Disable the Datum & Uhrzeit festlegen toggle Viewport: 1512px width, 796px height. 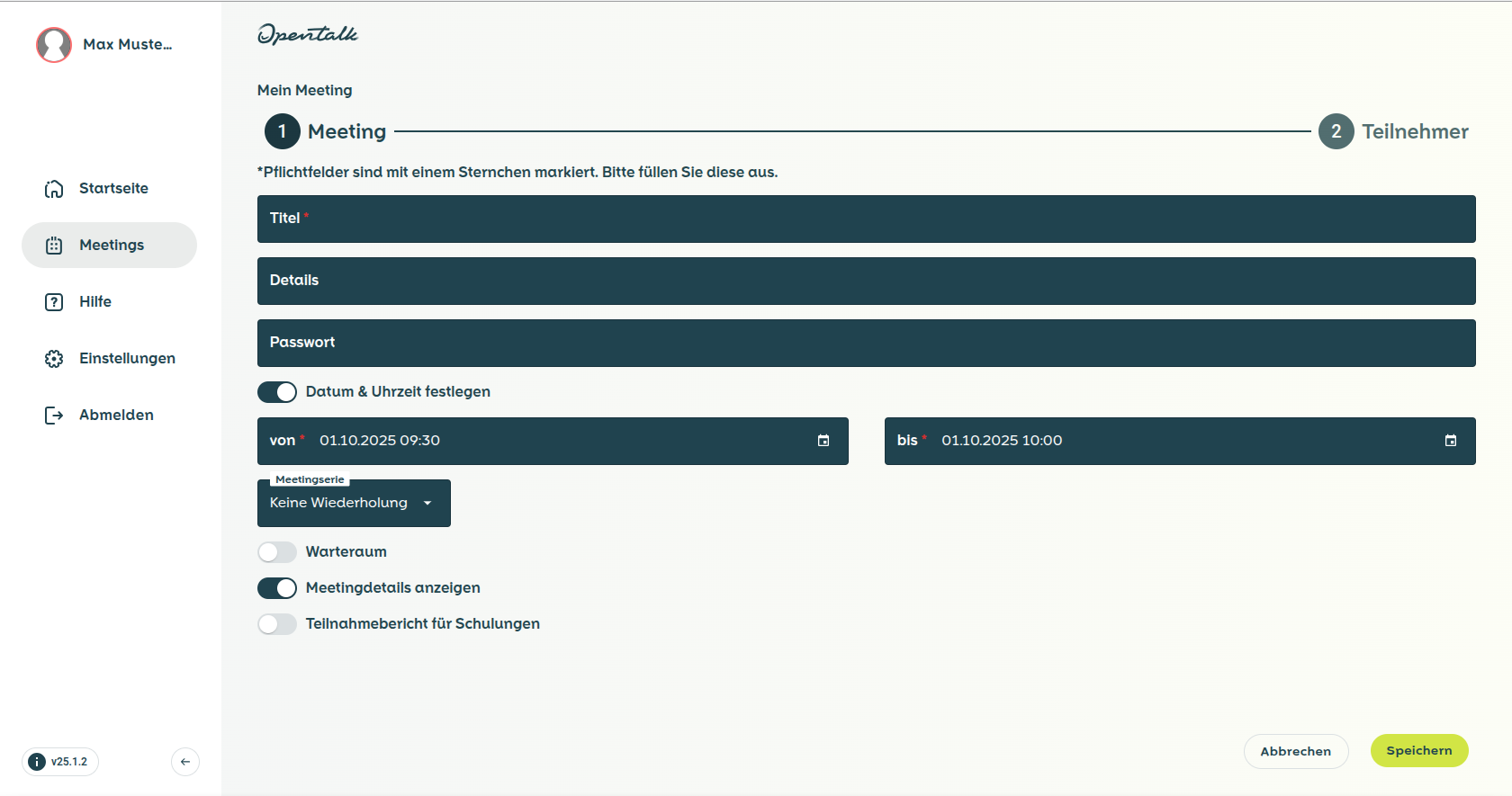277,392
